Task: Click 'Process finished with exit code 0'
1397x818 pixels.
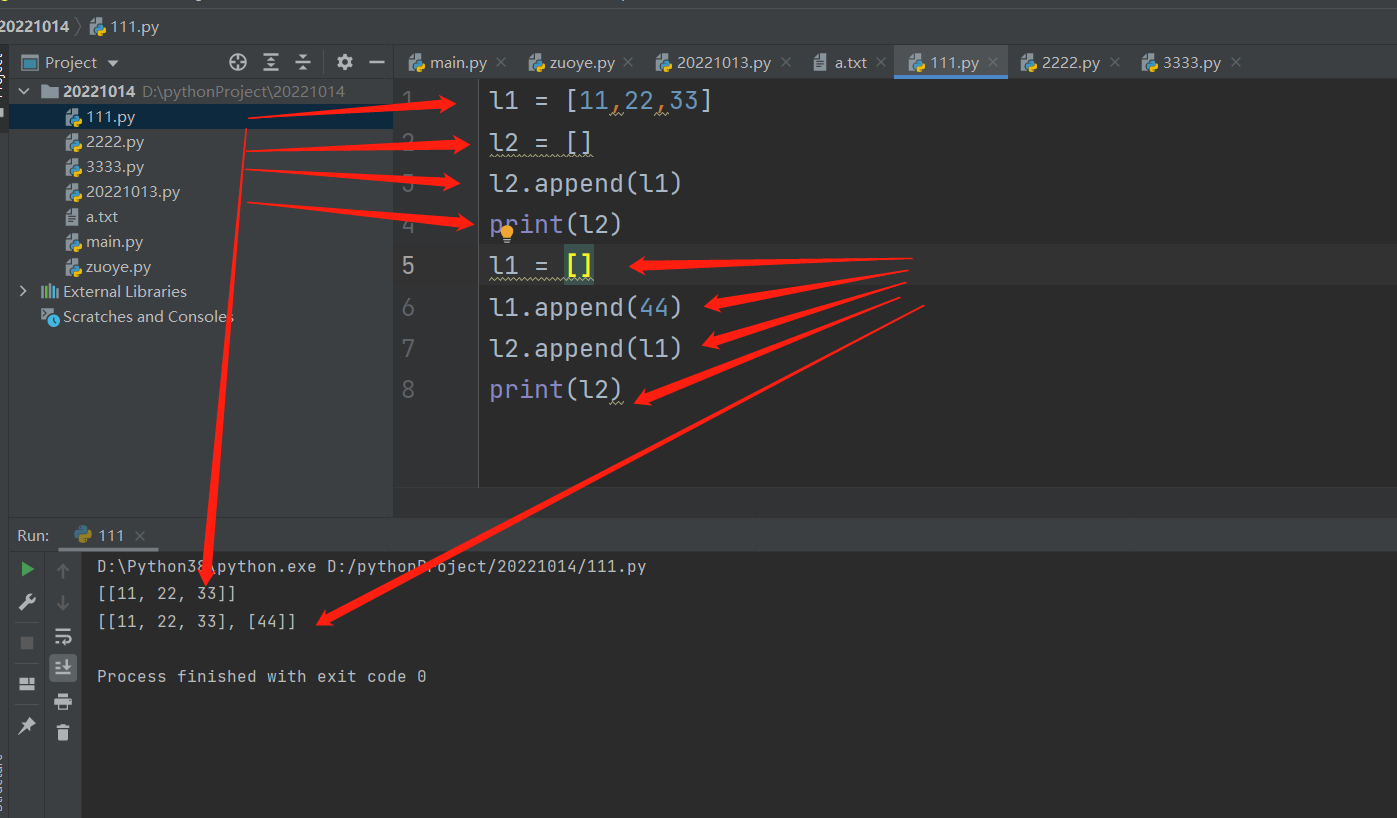Action: click(262, 677)
